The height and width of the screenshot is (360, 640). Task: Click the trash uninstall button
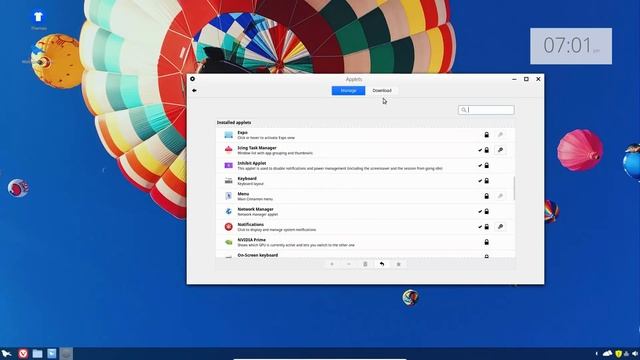pos(365,264)
